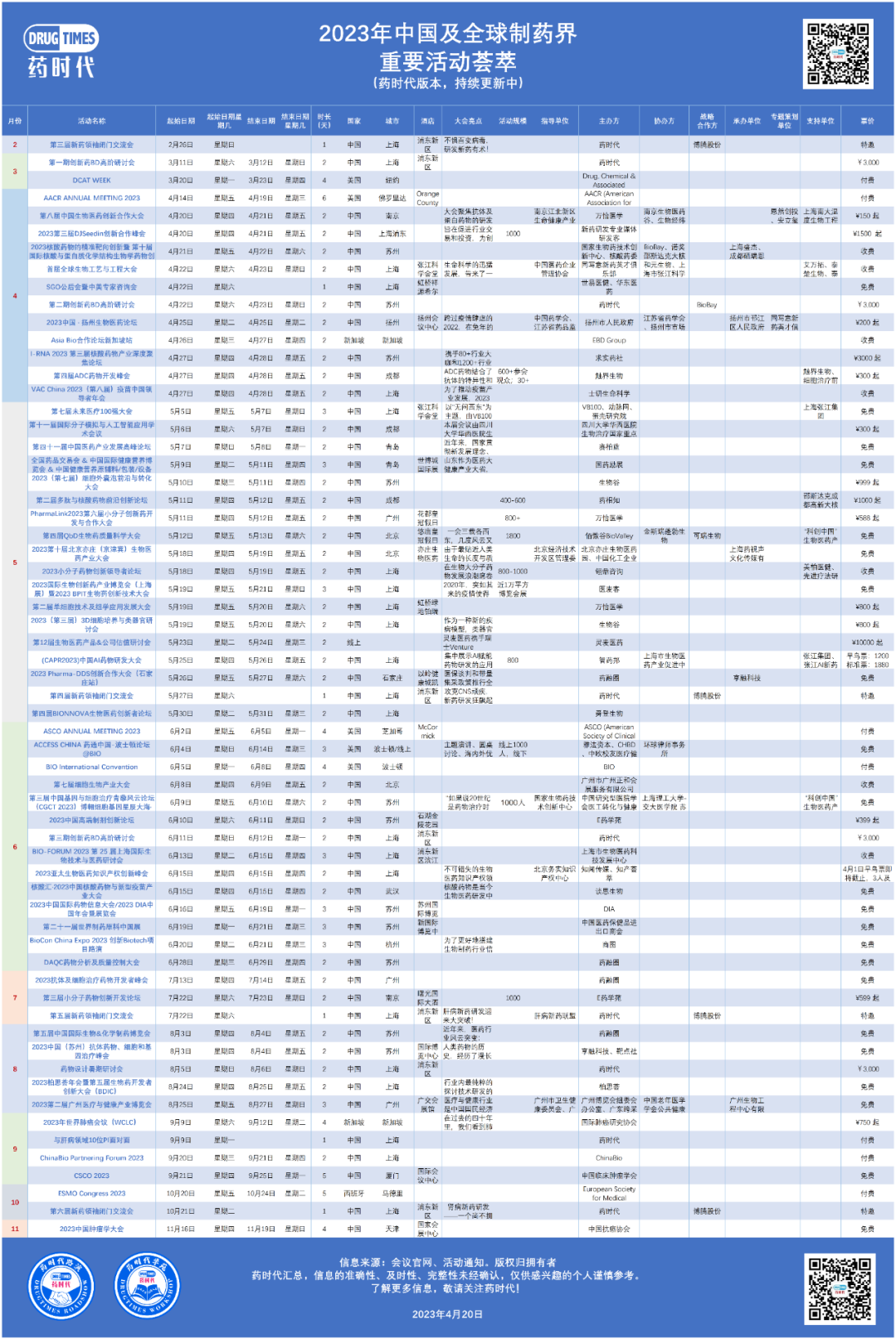The width and height of the screenshot is (896, 1339).
Task: Open 第一期创新药BD高阶研讨会 event
Action: [x=91, y=163]
